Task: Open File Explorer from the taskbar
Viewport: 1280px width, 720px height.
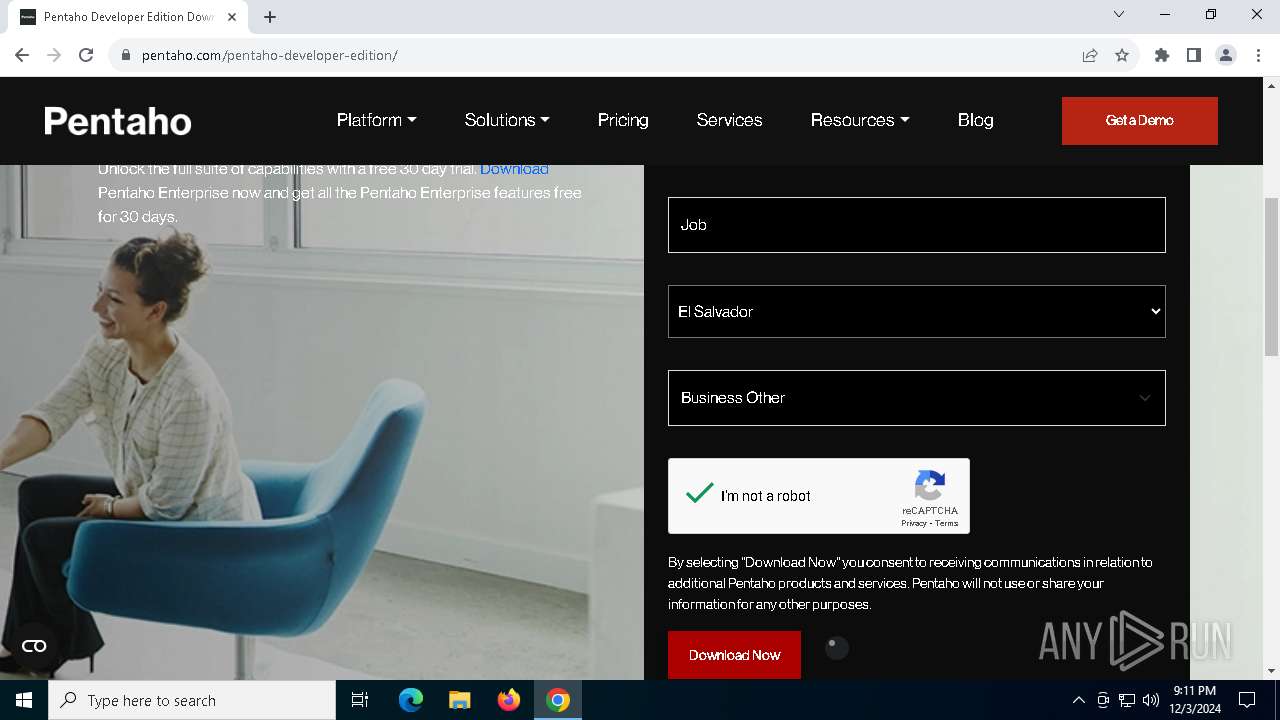Action: point(459,700)
